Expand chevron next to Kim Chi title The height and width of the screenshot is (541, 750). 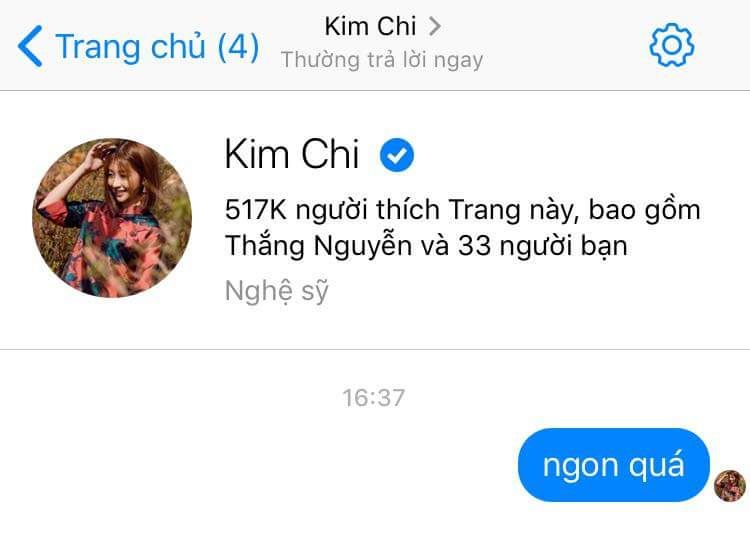coord(434,26)
